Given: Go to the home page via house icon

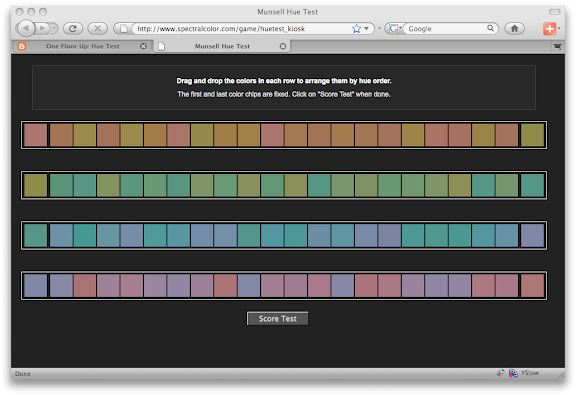Looking at the screenshot, I should pyautogui.click(x=514, y=28).
